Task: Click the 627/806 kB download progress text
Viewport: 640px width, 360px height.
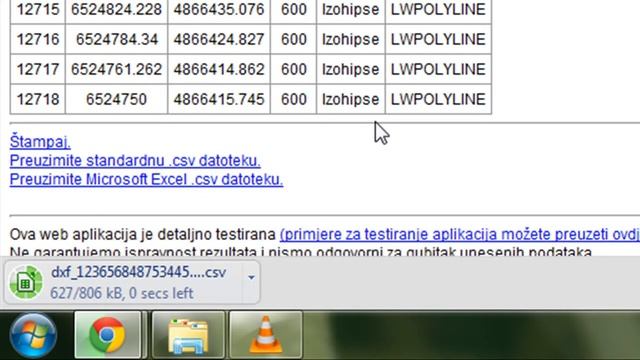Action: click(x=122, y=293)
